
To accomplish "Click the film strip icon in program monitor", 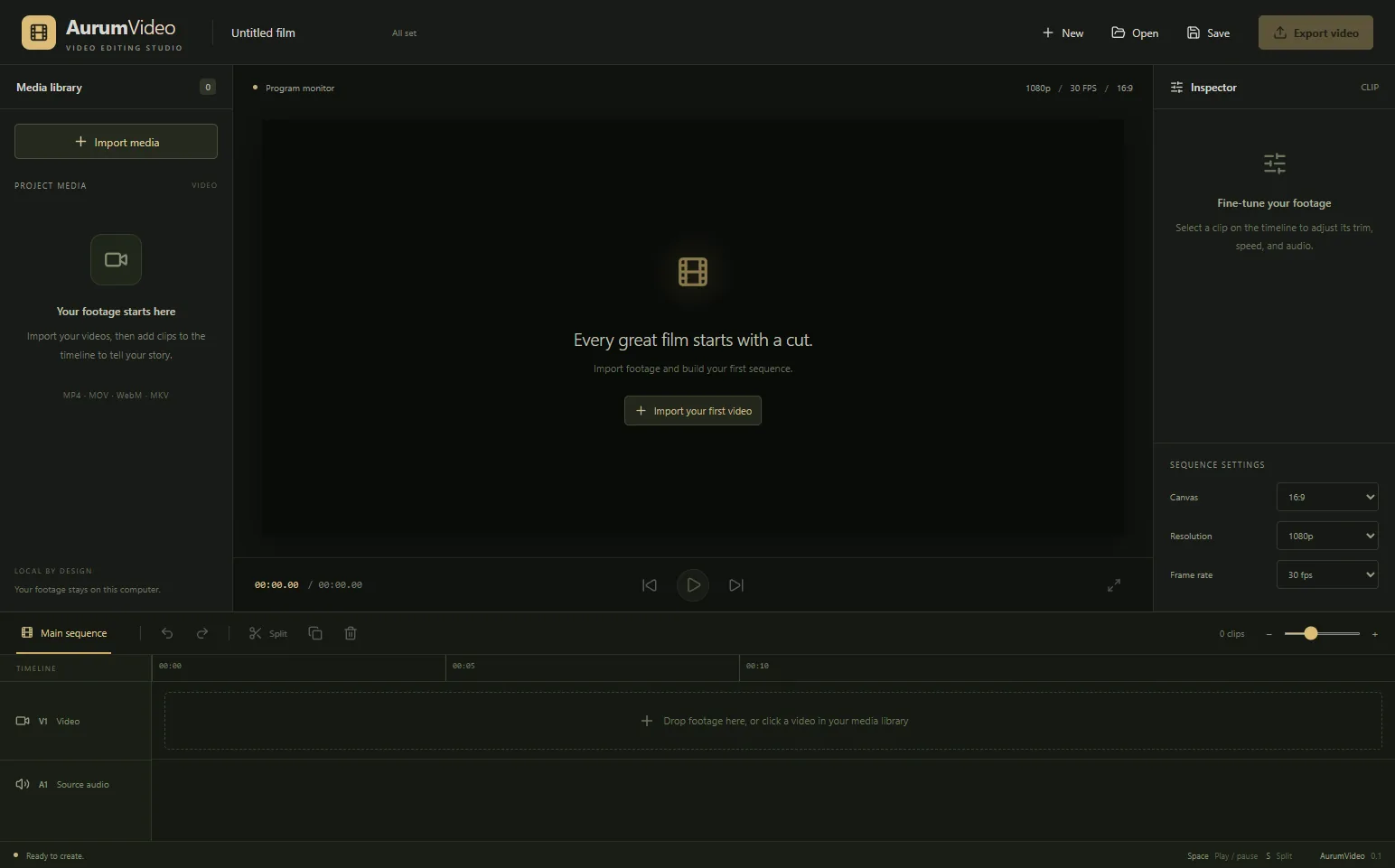I will tap(693, 272).
